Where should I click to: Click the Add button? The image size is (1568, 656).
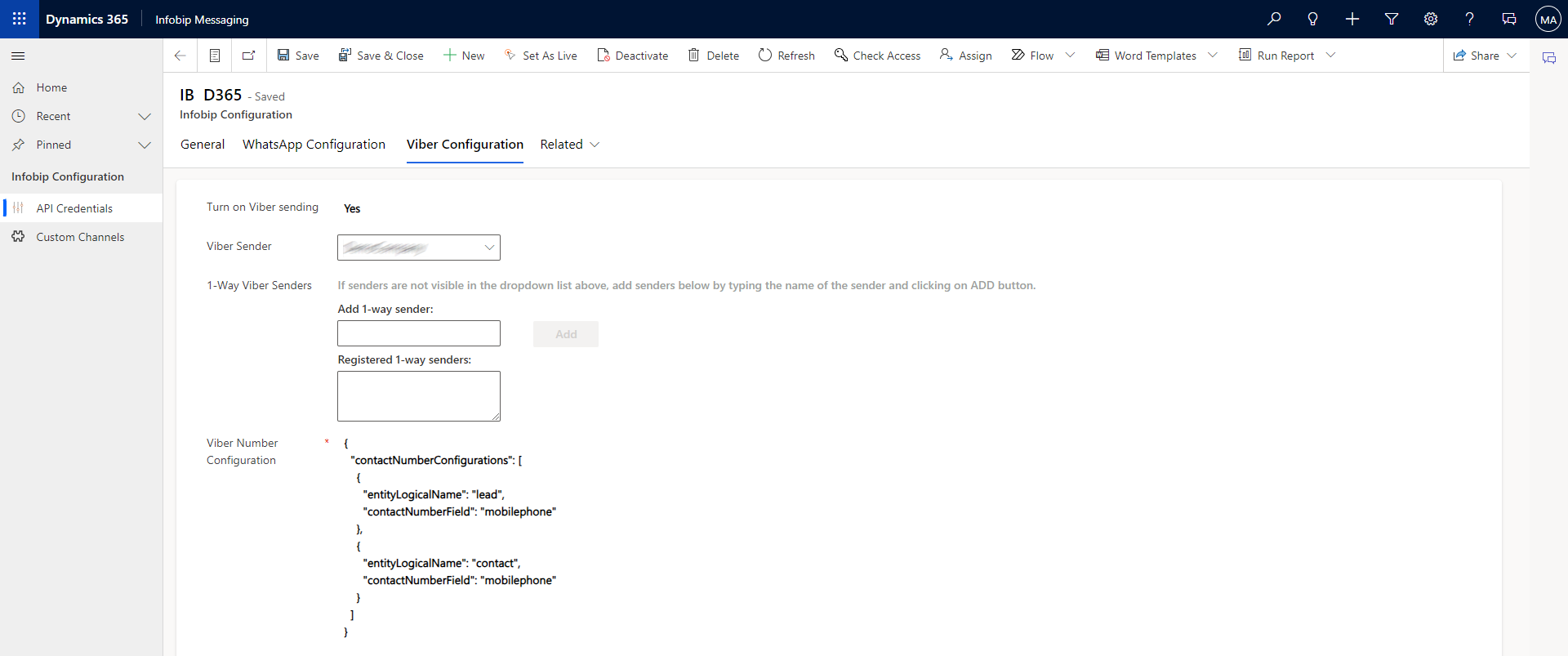(x=566, y=334)
